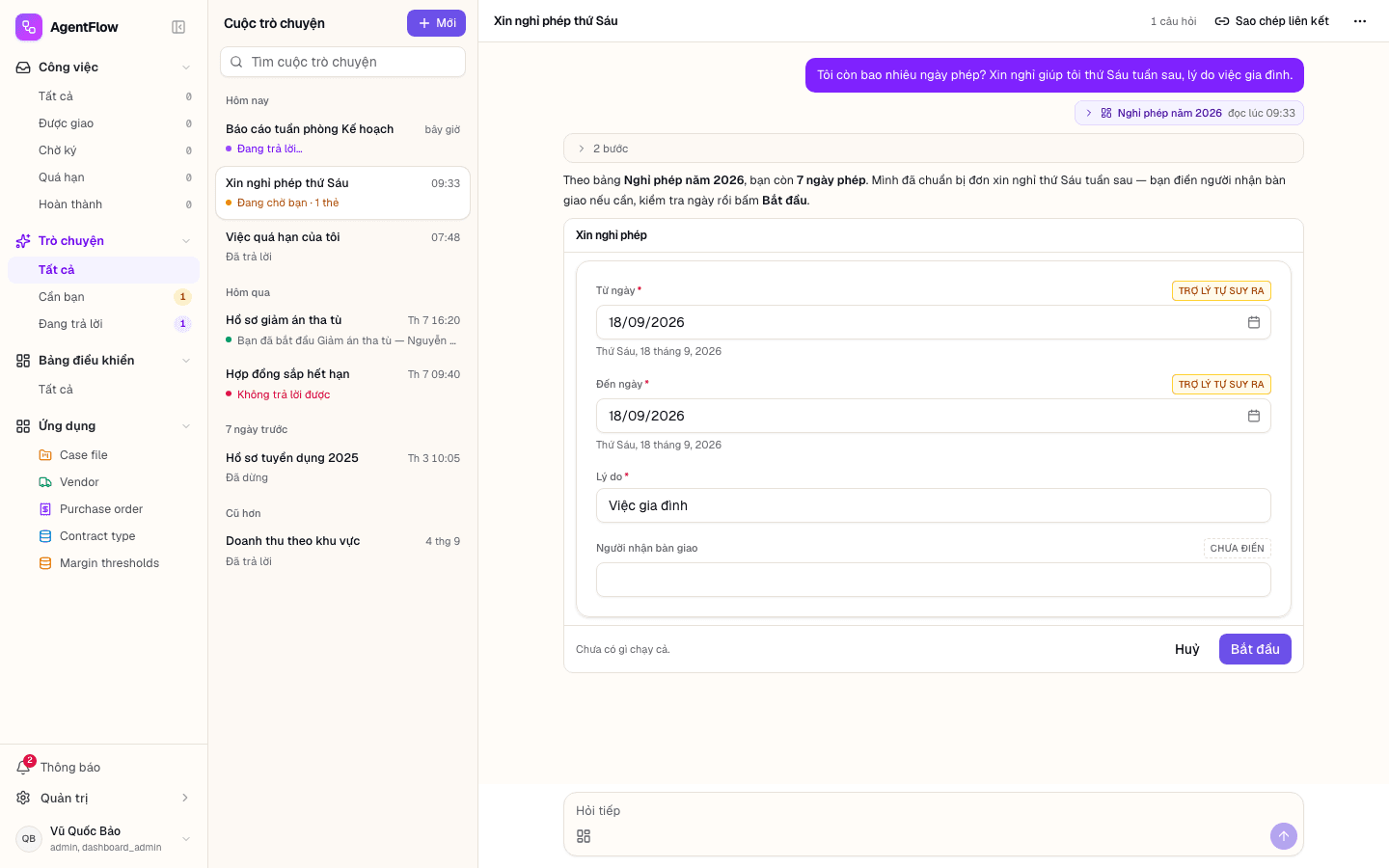The width and height of the screenshot is (1389, 868).
Task: Open the apps grid icon in composer
Action: pos(584,836)
